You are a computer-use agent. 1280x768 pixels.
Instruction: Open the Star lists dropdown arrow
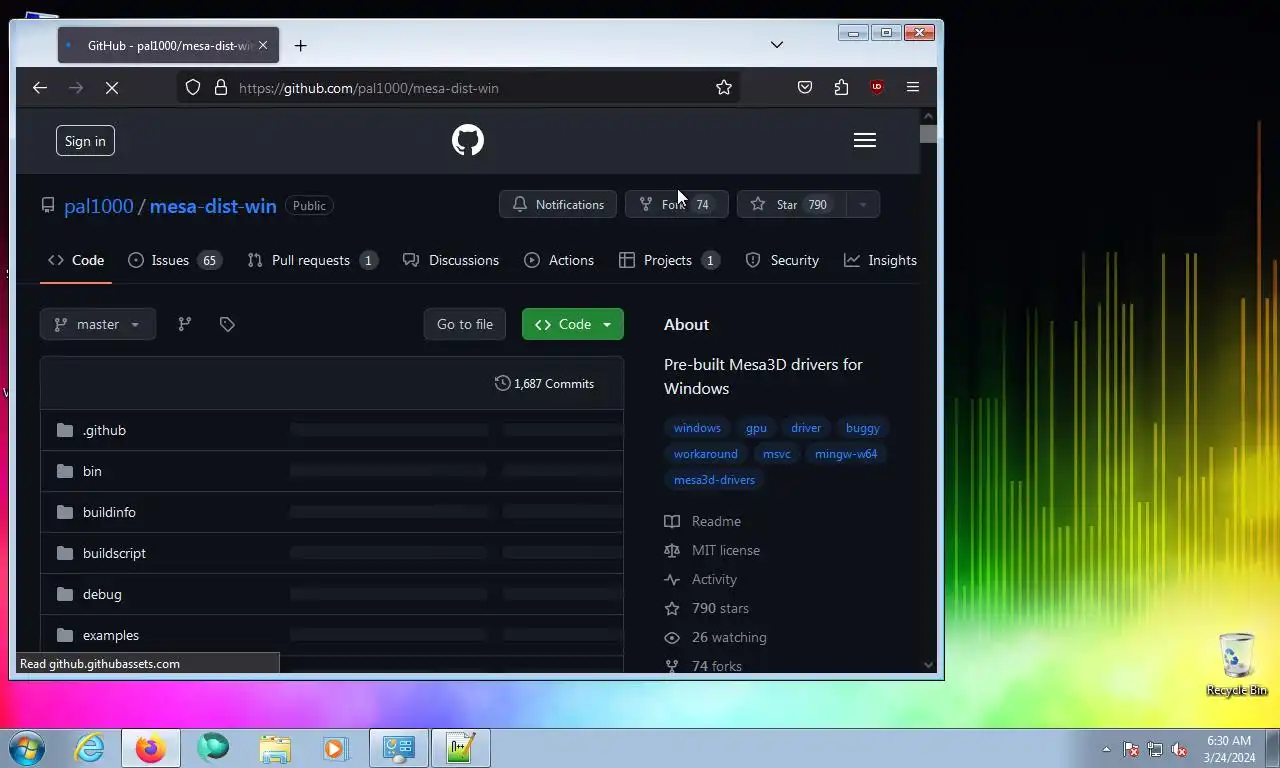pyautogui.click(x=862, y=204)
